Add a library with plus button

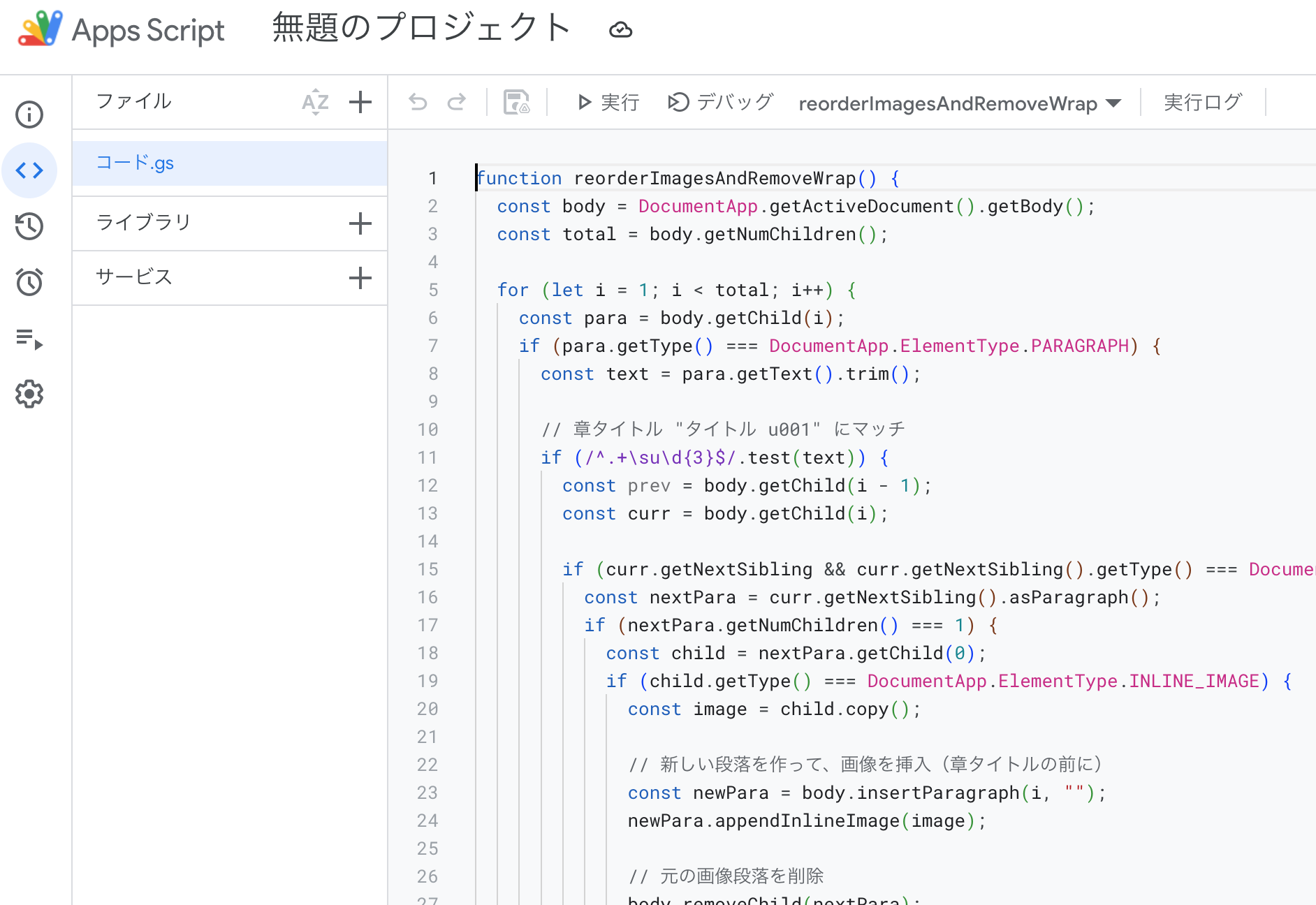(x=360, y=223)
